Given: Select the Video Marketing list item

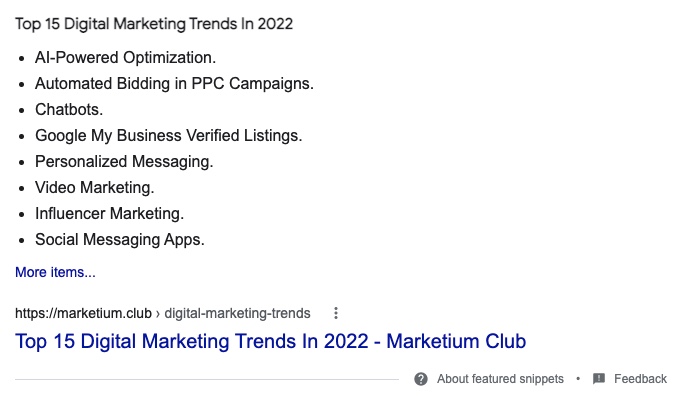Looking at the screenshot, I should (95, 188).
